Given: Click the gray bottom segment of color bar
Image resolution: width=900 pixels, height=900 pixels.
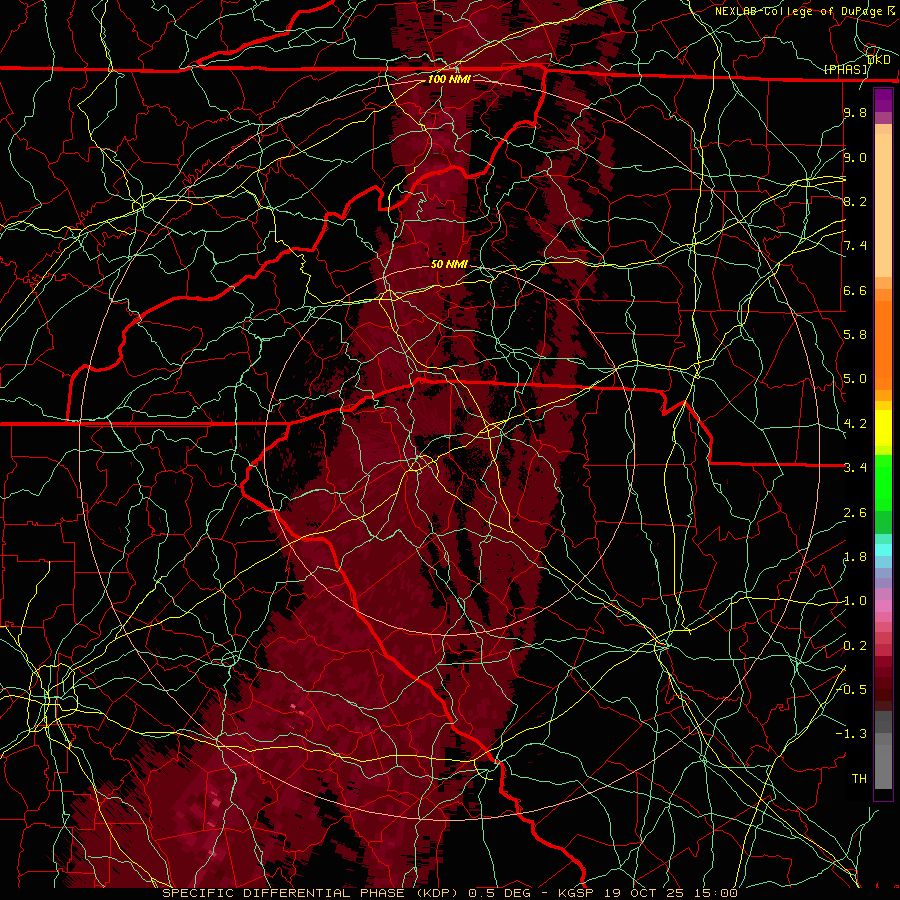Looking at the screenshot, I should [883, 761].
